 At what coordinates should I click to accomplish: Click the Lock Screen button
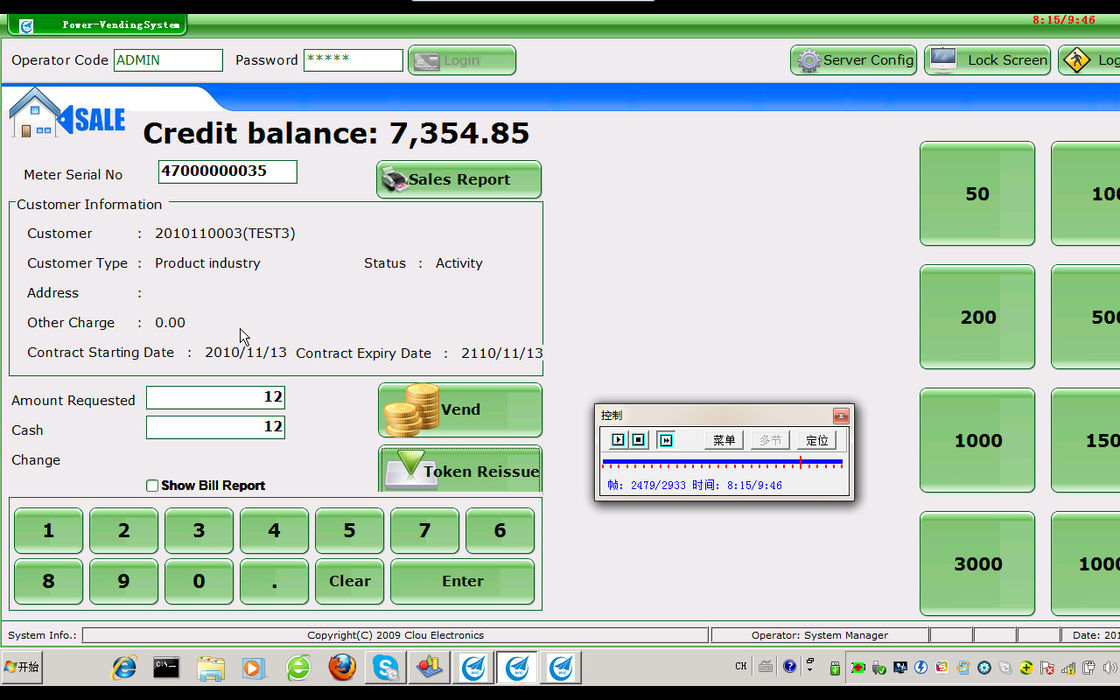pyautogui.click(x=987, y=60)
